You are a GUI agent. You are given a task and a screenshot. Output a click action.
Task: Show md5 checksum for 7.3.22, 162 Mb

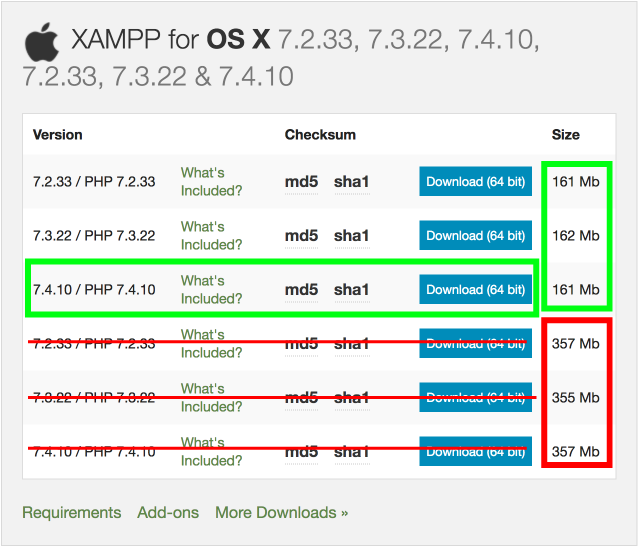pyautogui.click(x=301, y=236)
